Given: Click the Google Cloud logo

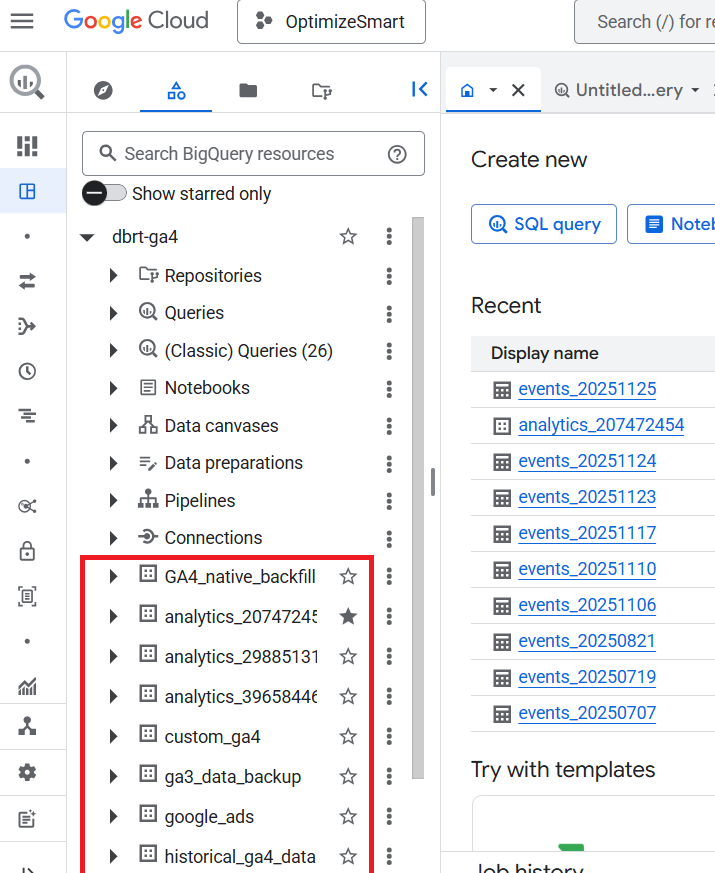Looking at the screenshot, I should point(136,21).
